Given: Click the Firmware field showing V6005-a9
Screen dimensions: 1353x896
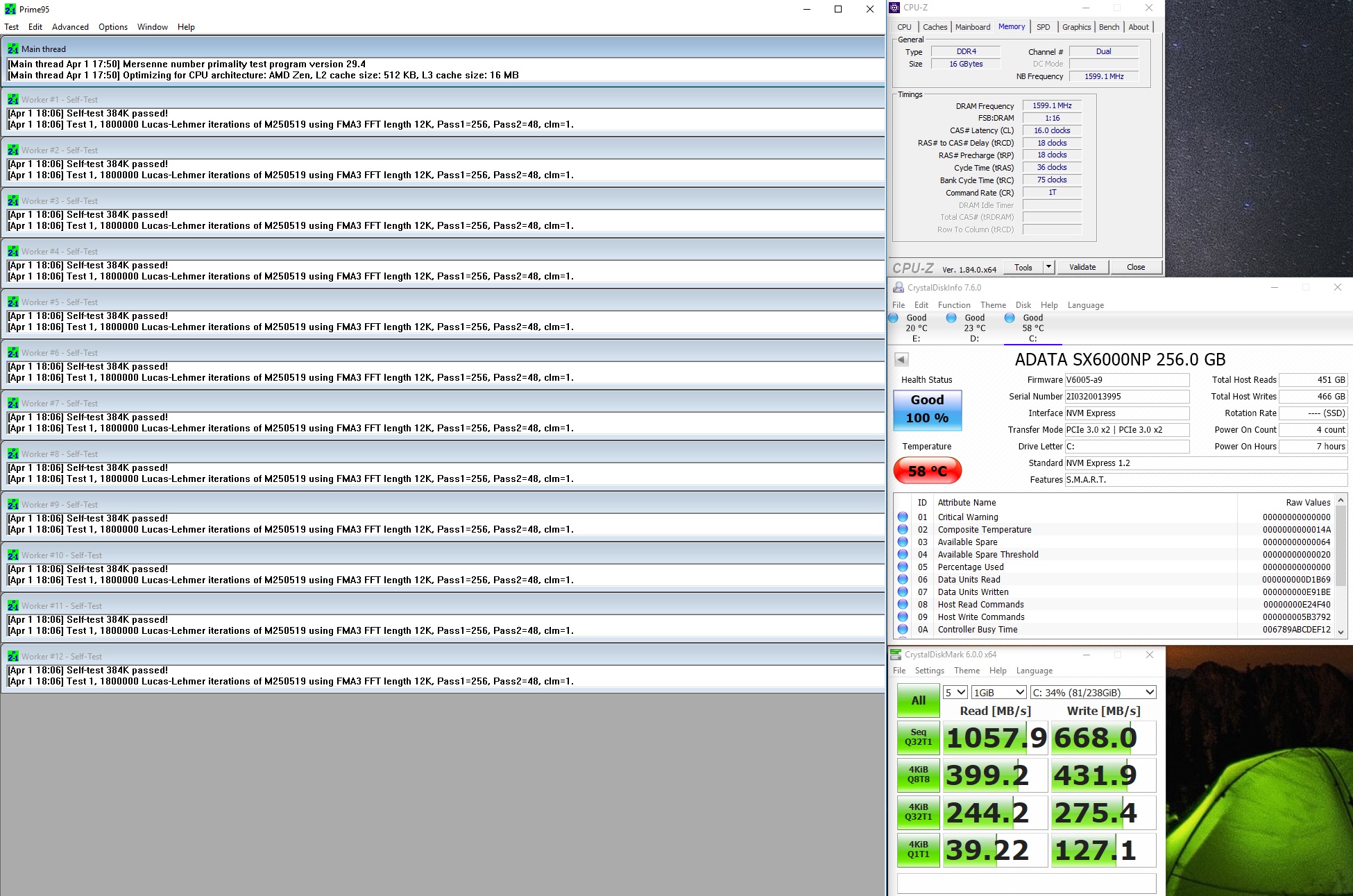Looking at the screenshot, I should point(1127,380).
